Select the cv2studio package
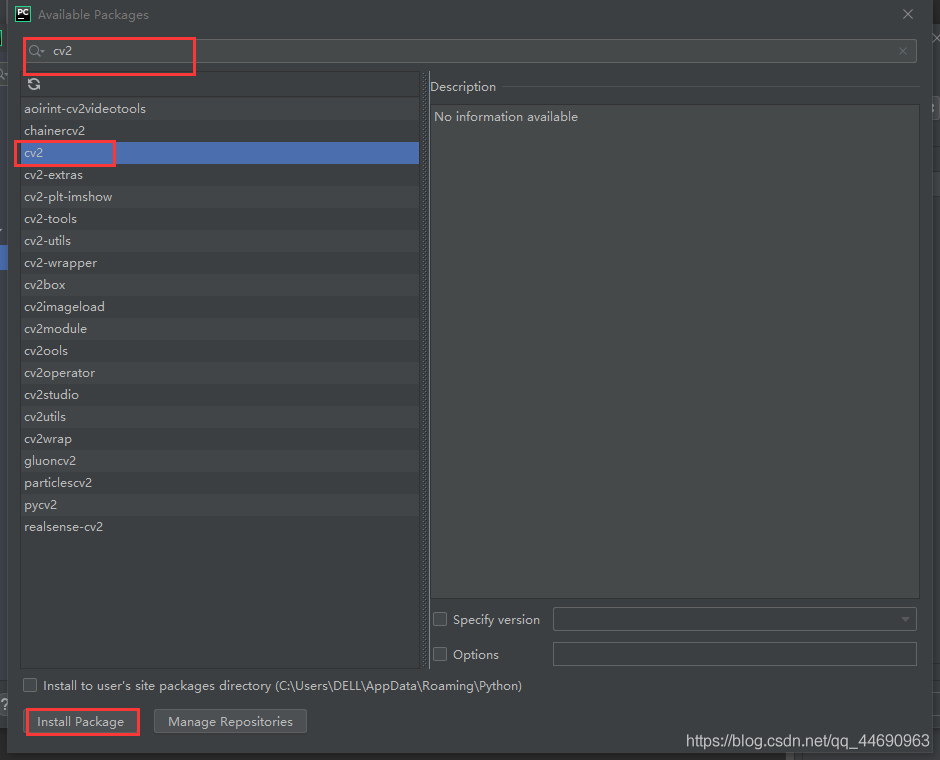 coord(220,394)
